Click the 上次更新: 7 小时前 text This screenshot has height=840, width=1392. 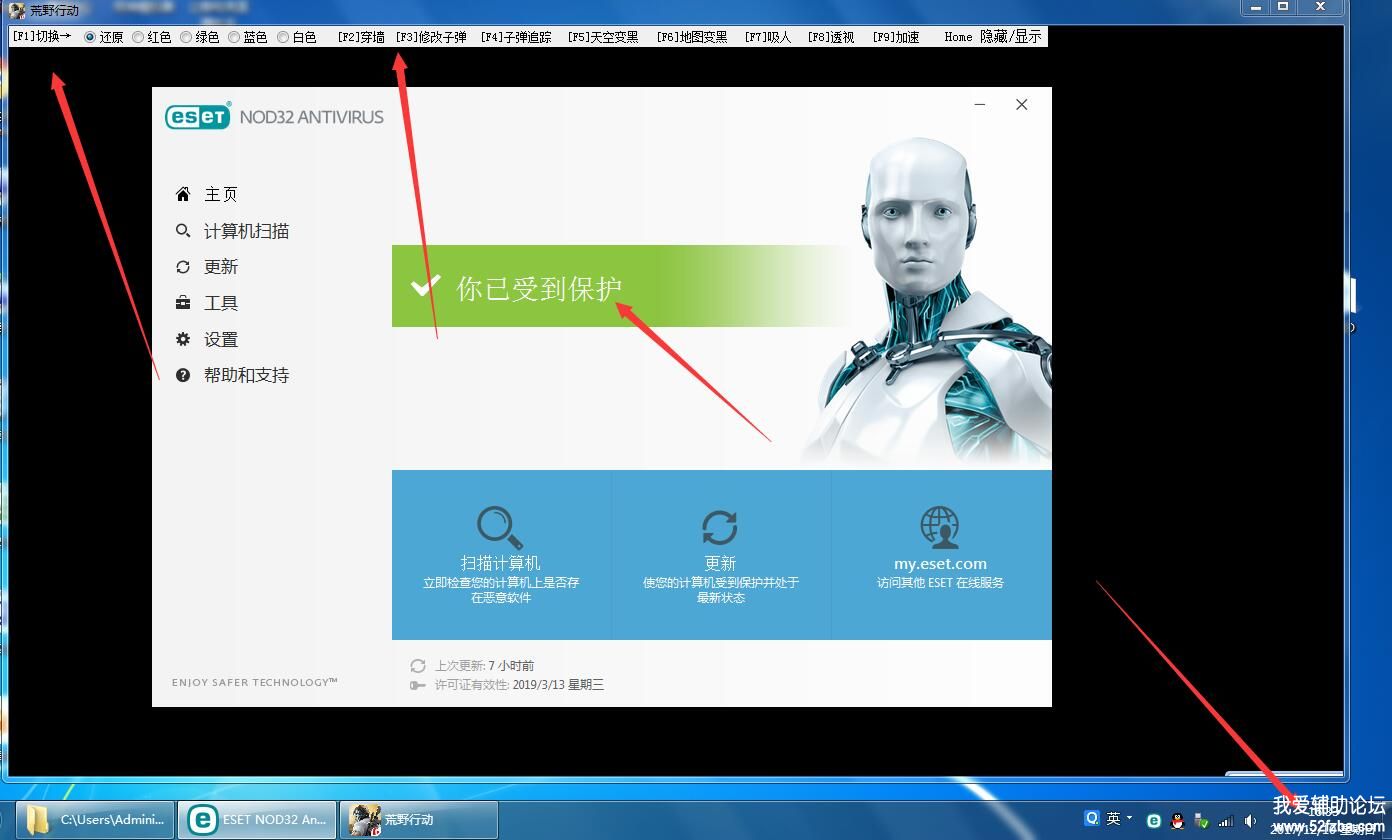point(485,666)
